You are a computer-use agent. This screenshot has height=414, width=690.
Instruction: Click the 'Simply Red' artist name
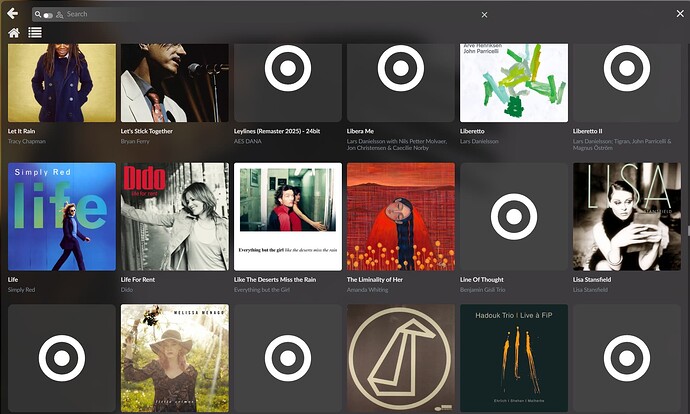click(x=21, y=289)
